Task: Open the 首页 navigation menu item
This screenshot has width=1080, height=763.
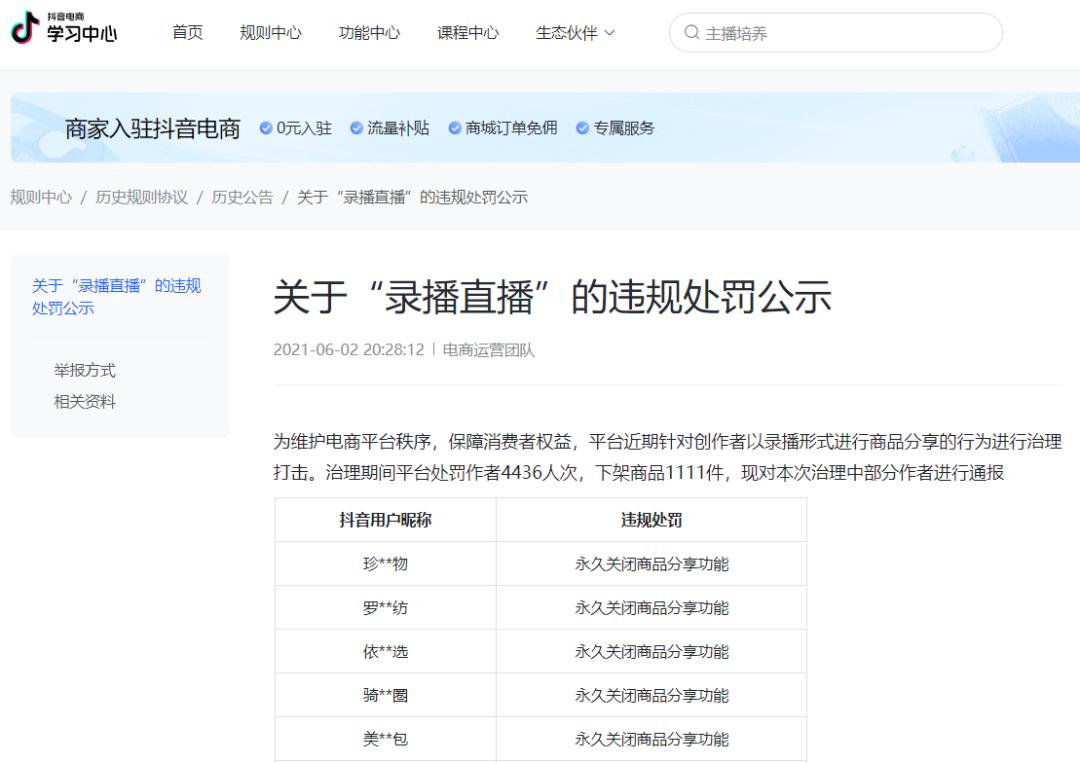Action: [186, 32]
